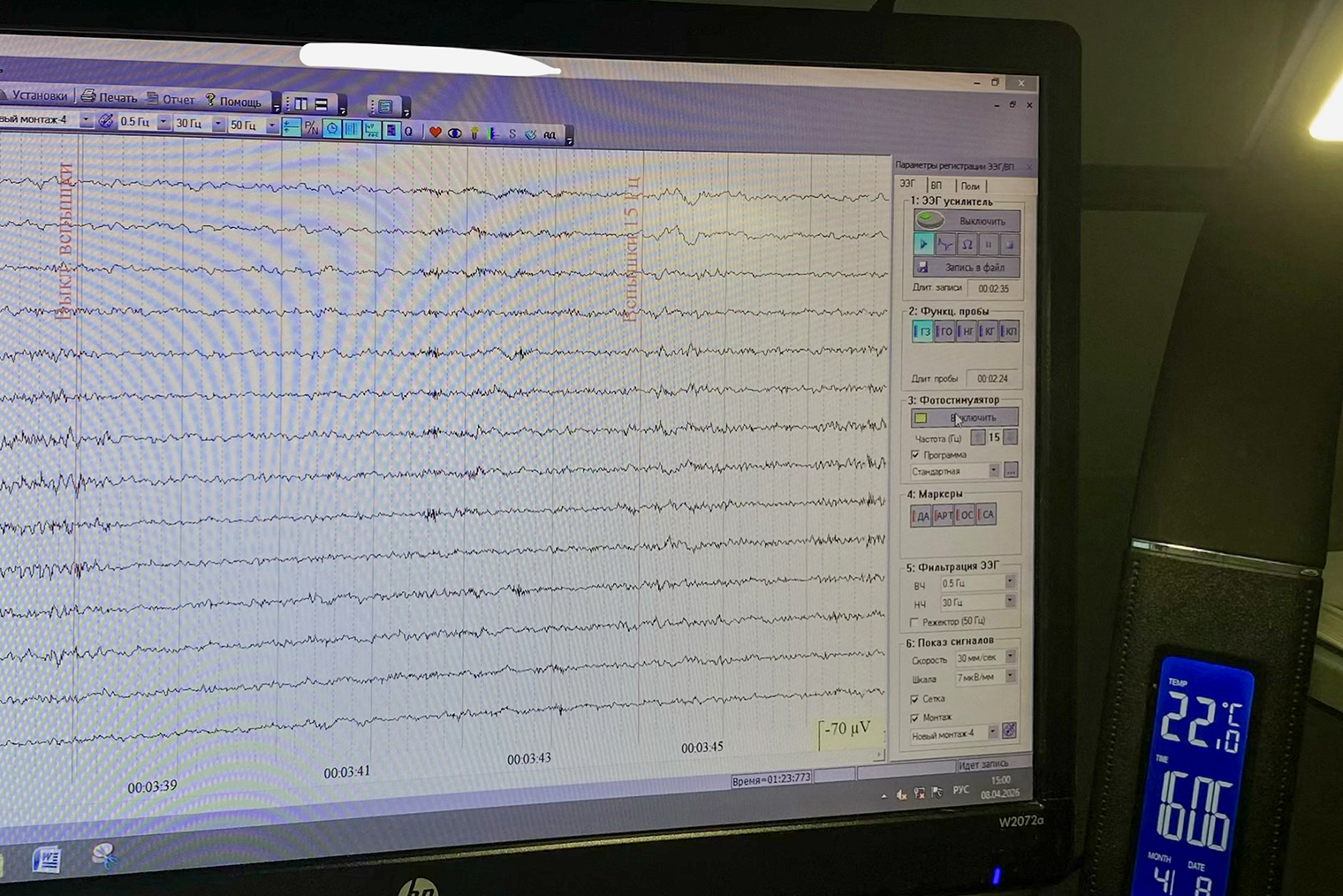Click the Длит. пробы time field
Screen dimensions: 1343x896
[x=992, y=379]
